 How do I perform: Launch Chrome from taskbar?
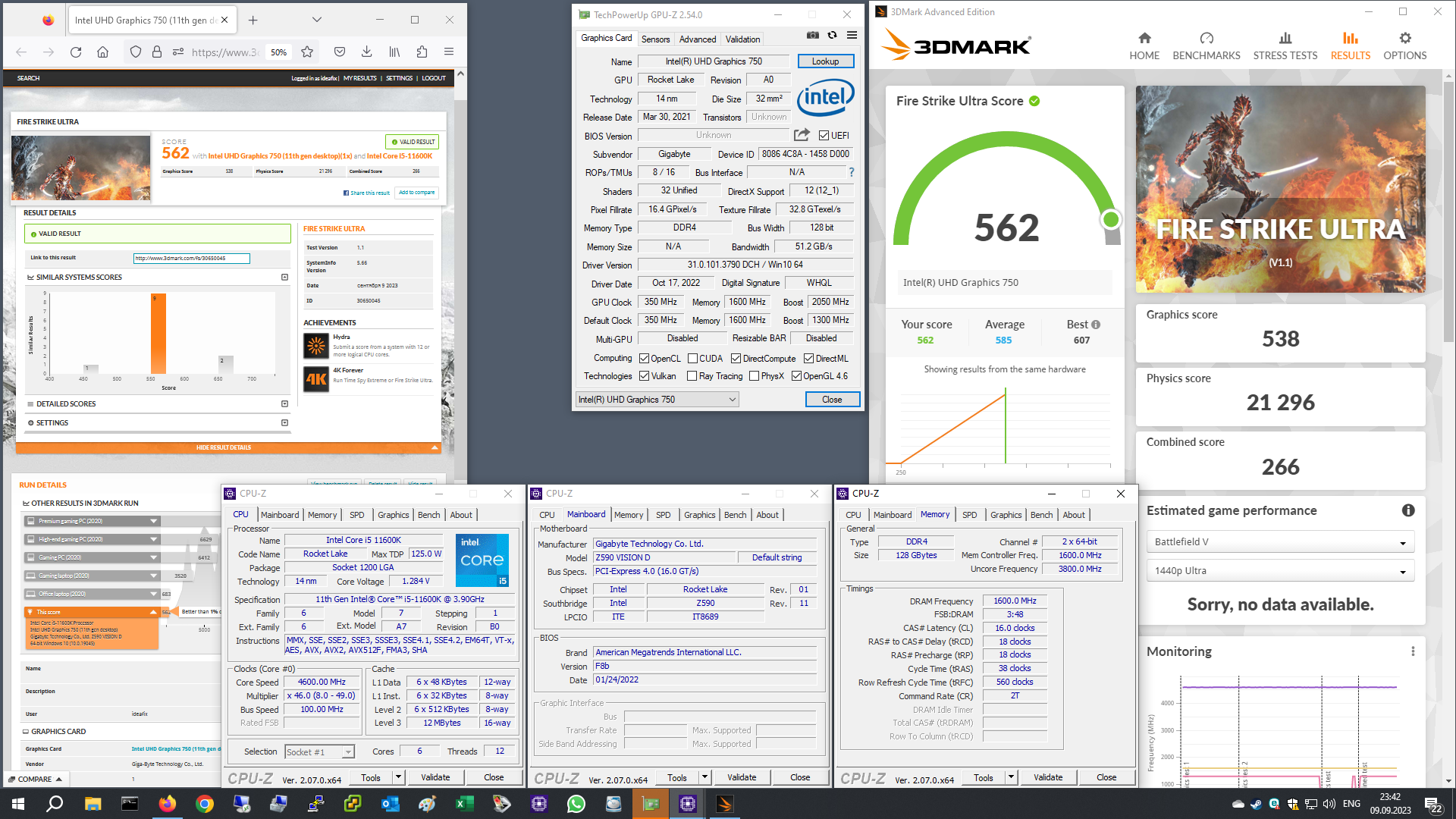(x=204, y=804)
